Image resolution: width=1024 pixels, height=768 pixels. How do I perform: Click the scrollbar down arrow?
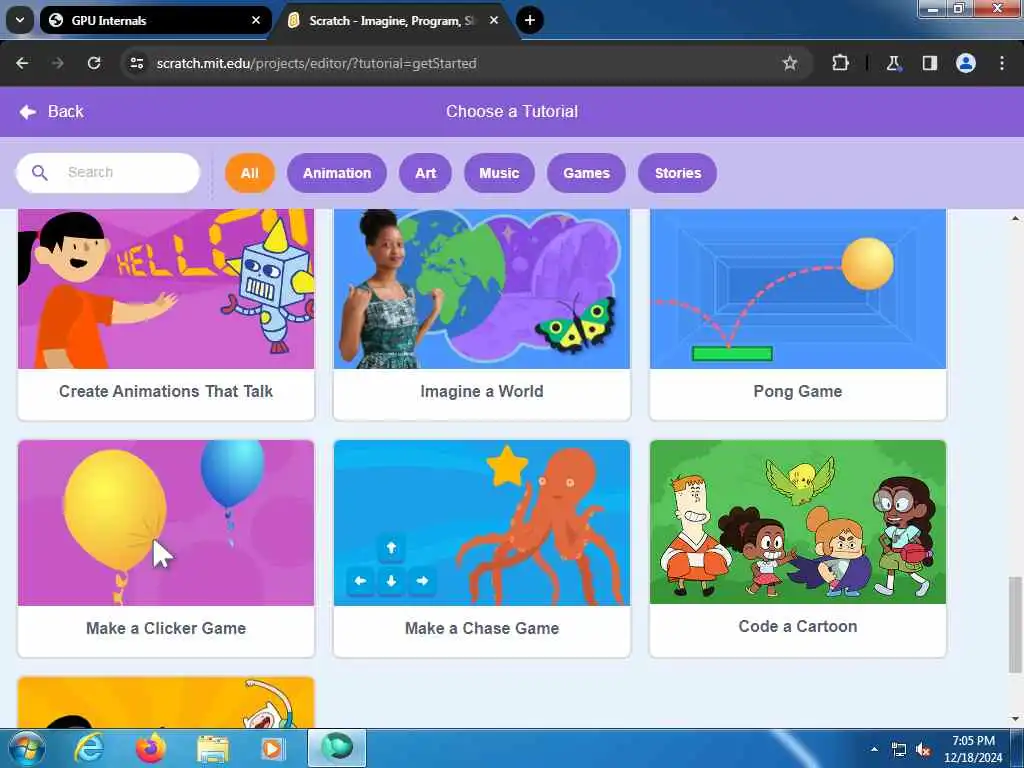[1015, 719]
